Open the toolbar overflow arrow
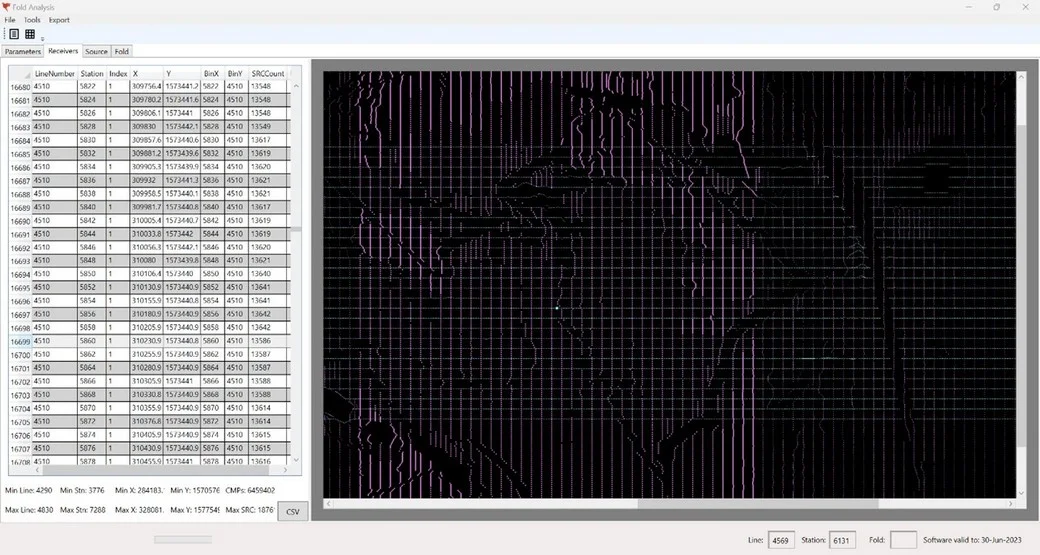Screen dimensions: 1040x555 [x=42, y=39]
